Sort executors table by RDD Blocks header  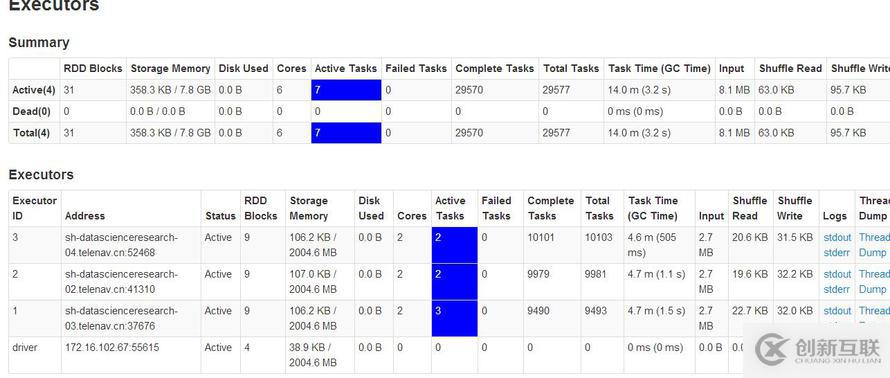coord(261,208)
